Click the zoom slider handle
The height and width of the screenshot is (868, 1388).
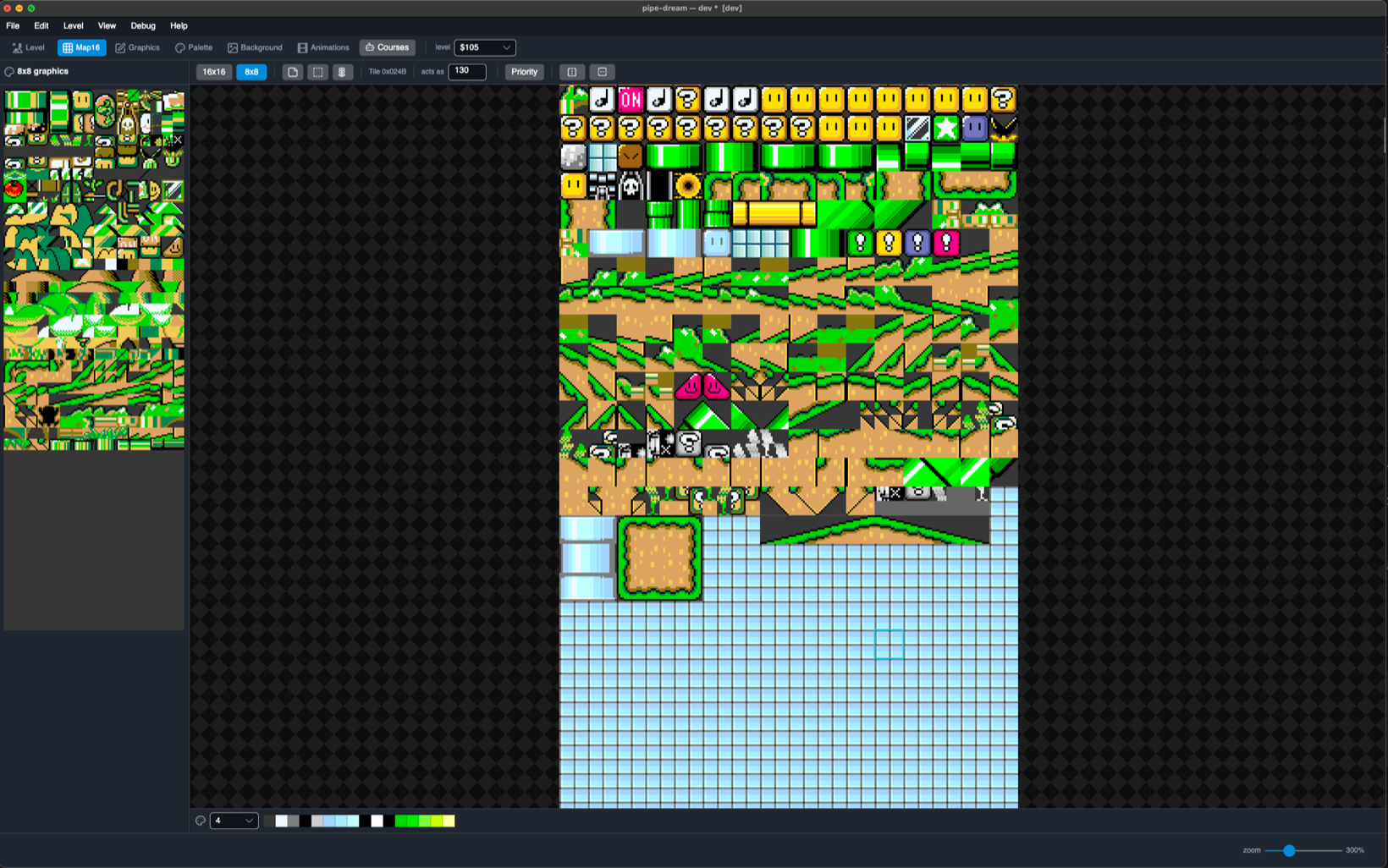[1289, 850]
